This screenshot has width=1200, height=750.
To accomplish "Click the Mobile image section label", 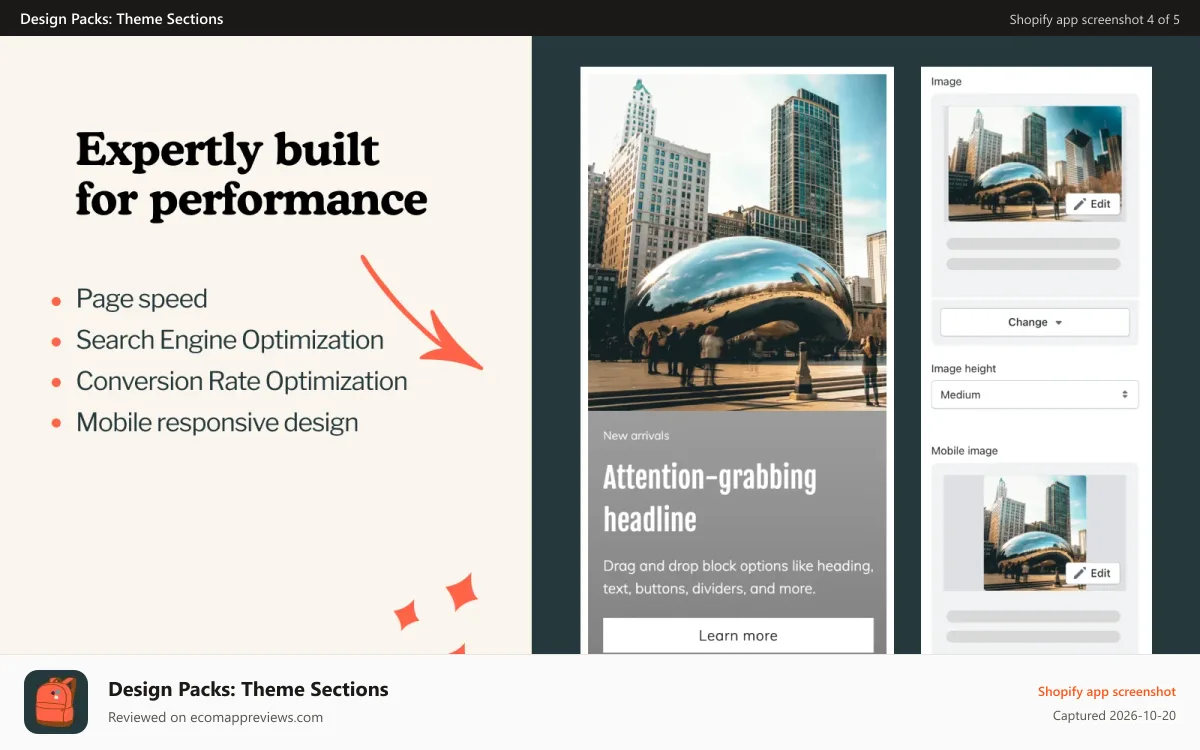I will click(964, 451).
